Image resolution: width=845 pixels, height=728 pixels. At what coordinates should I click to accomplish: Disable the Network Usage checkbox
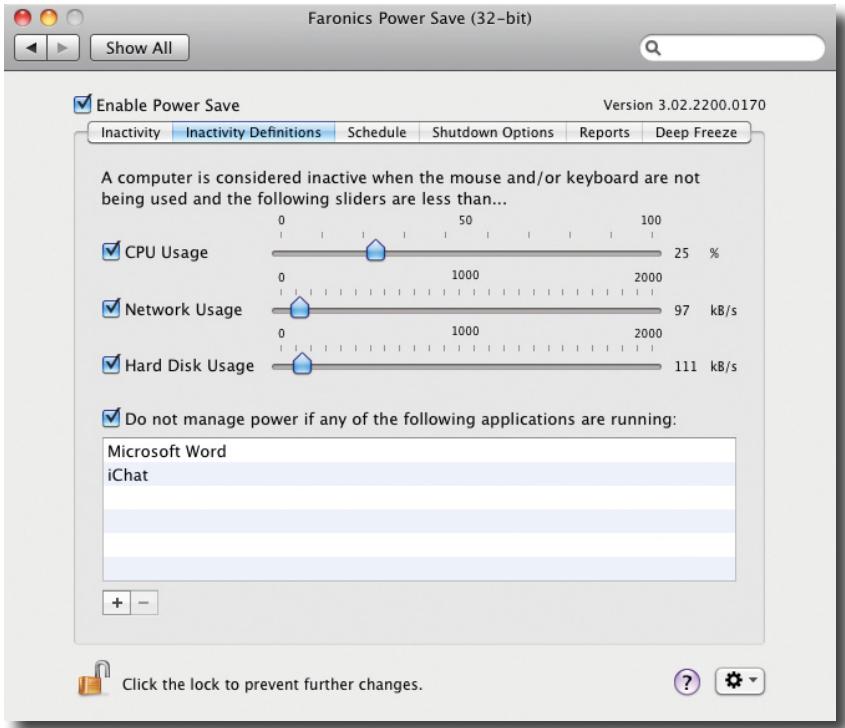pos(110,309)
